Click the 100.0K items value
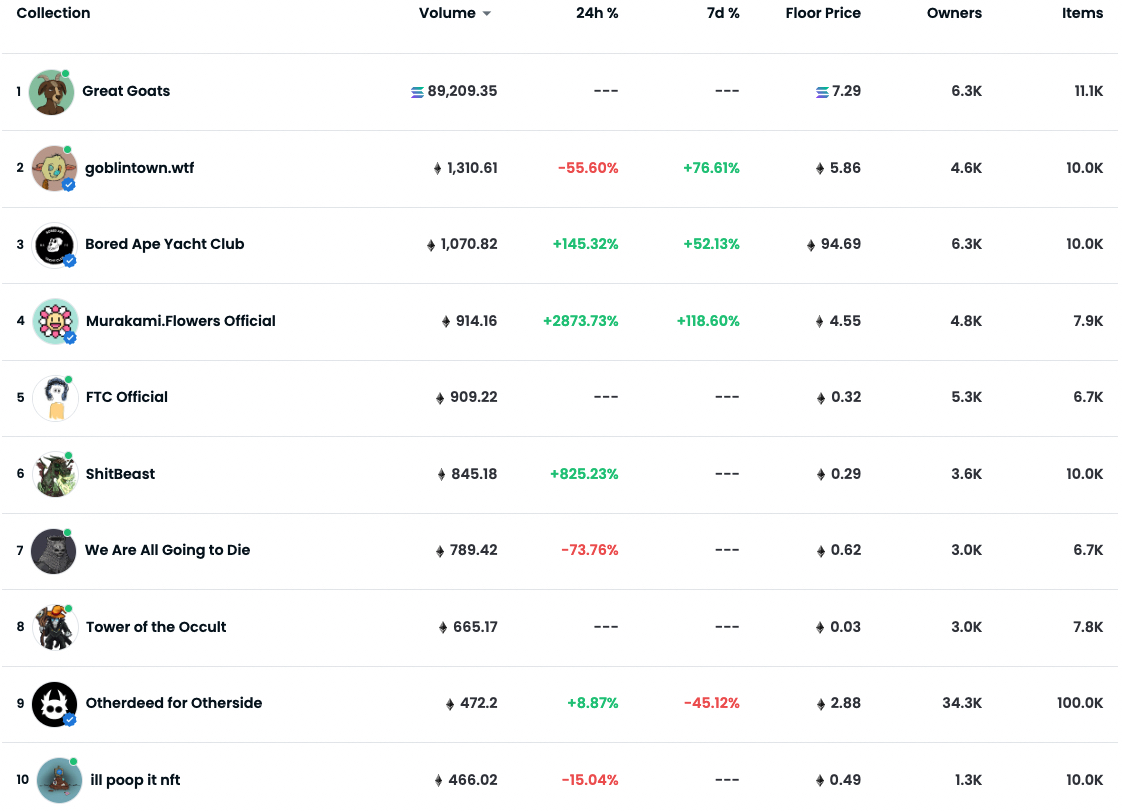The image size is (1122, 811). [1080, 703]
